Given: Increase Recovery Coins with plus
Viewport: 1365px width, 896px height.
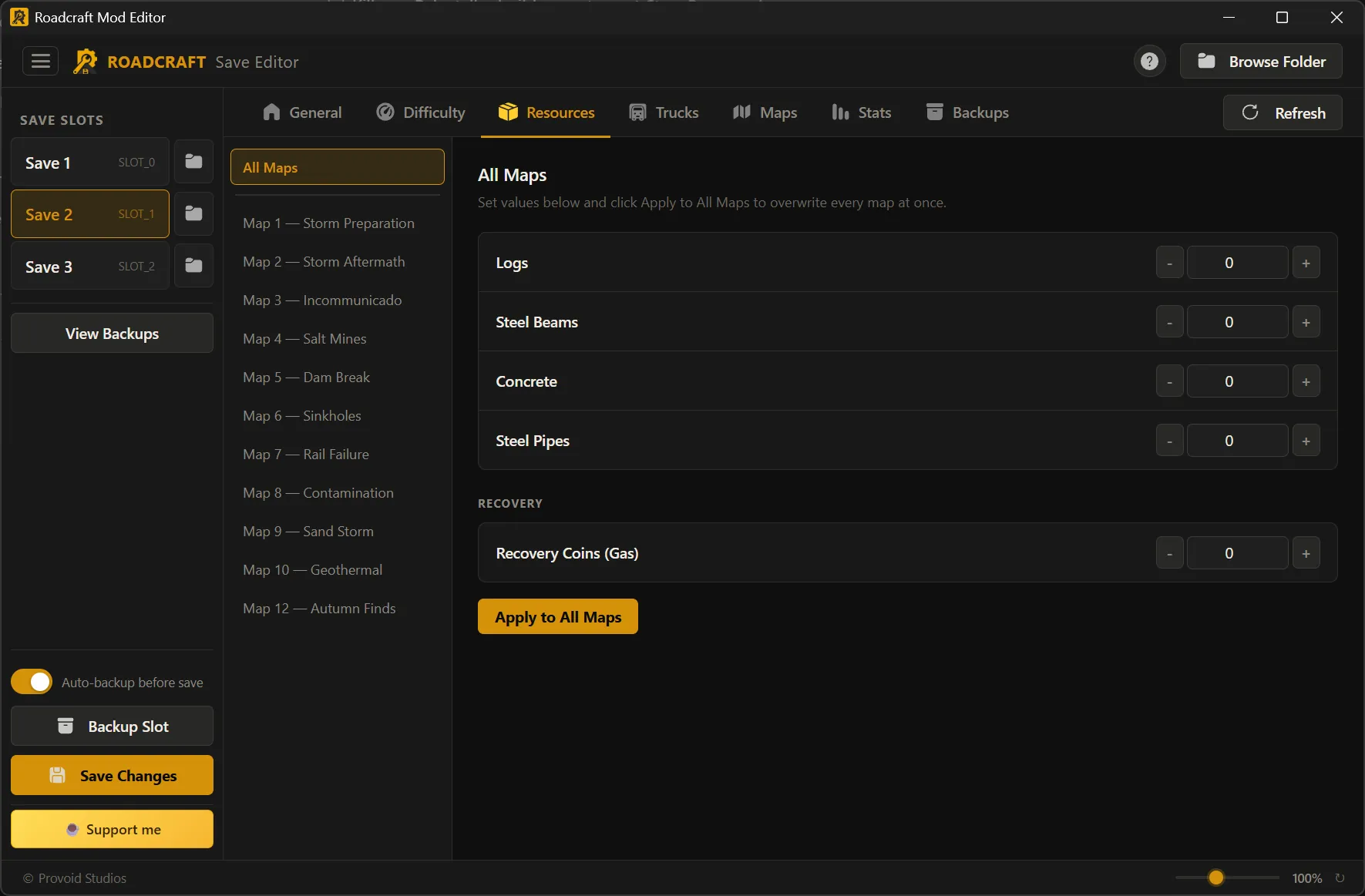Looking at the screenshot, I should point(1306,553).
